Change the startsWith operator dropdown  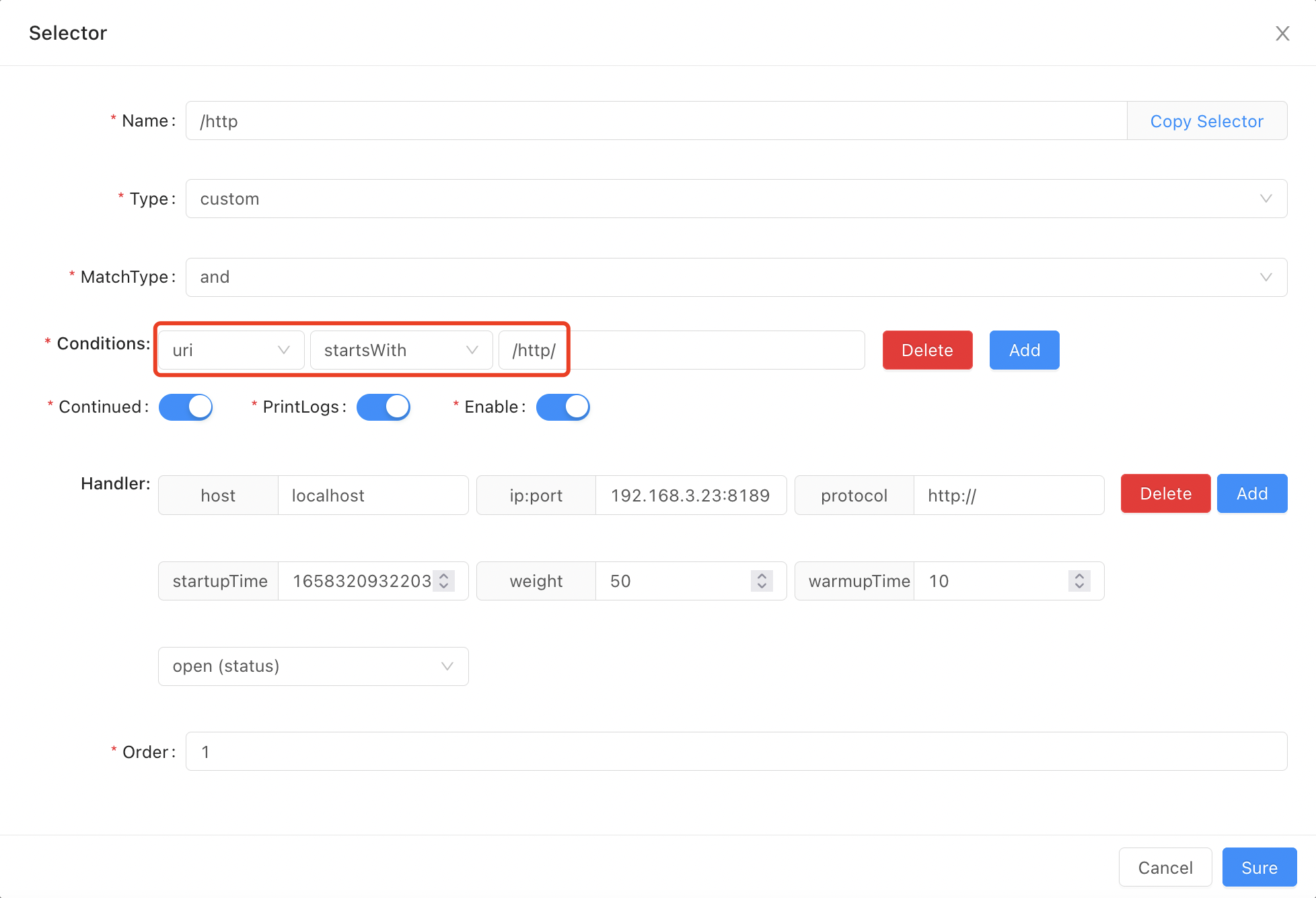tap(401, 350)
